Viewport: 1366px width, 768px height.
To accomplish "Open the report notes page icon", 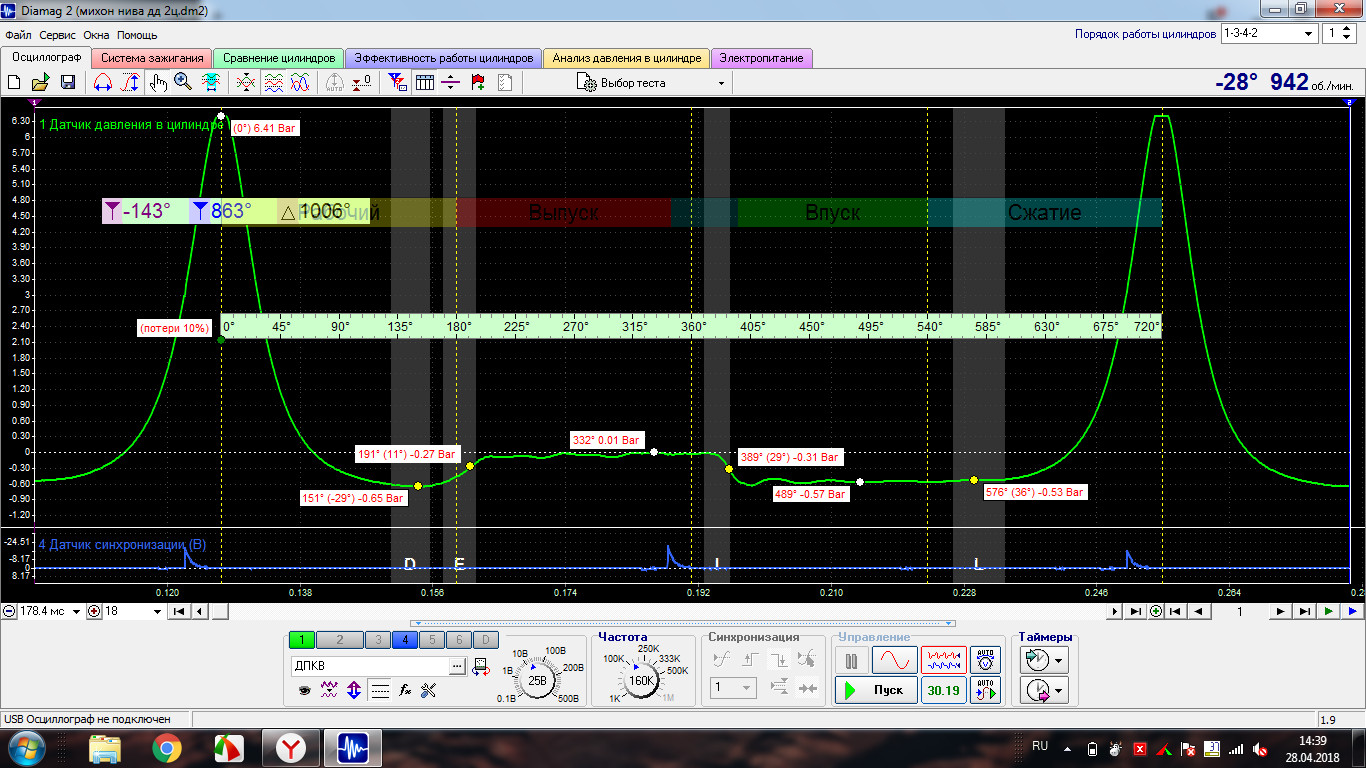I will 505,83.
